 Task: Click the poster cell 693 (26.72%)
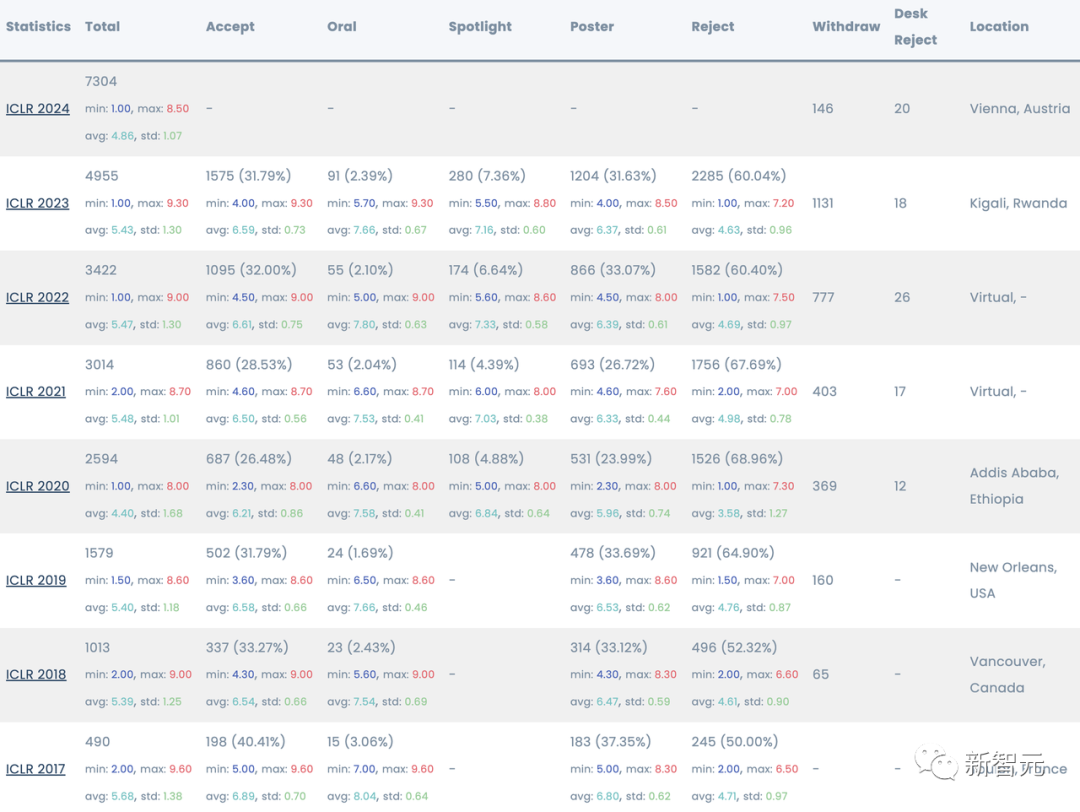(x=612, y=364)
